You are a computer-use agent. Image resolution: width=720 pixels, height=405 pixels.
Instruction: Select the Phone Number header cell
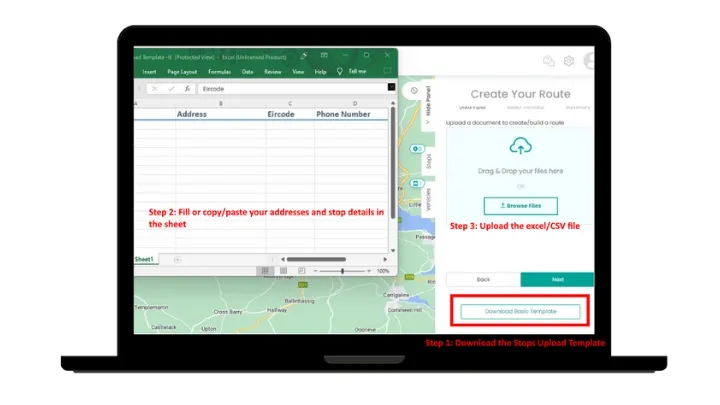[352, 114]
